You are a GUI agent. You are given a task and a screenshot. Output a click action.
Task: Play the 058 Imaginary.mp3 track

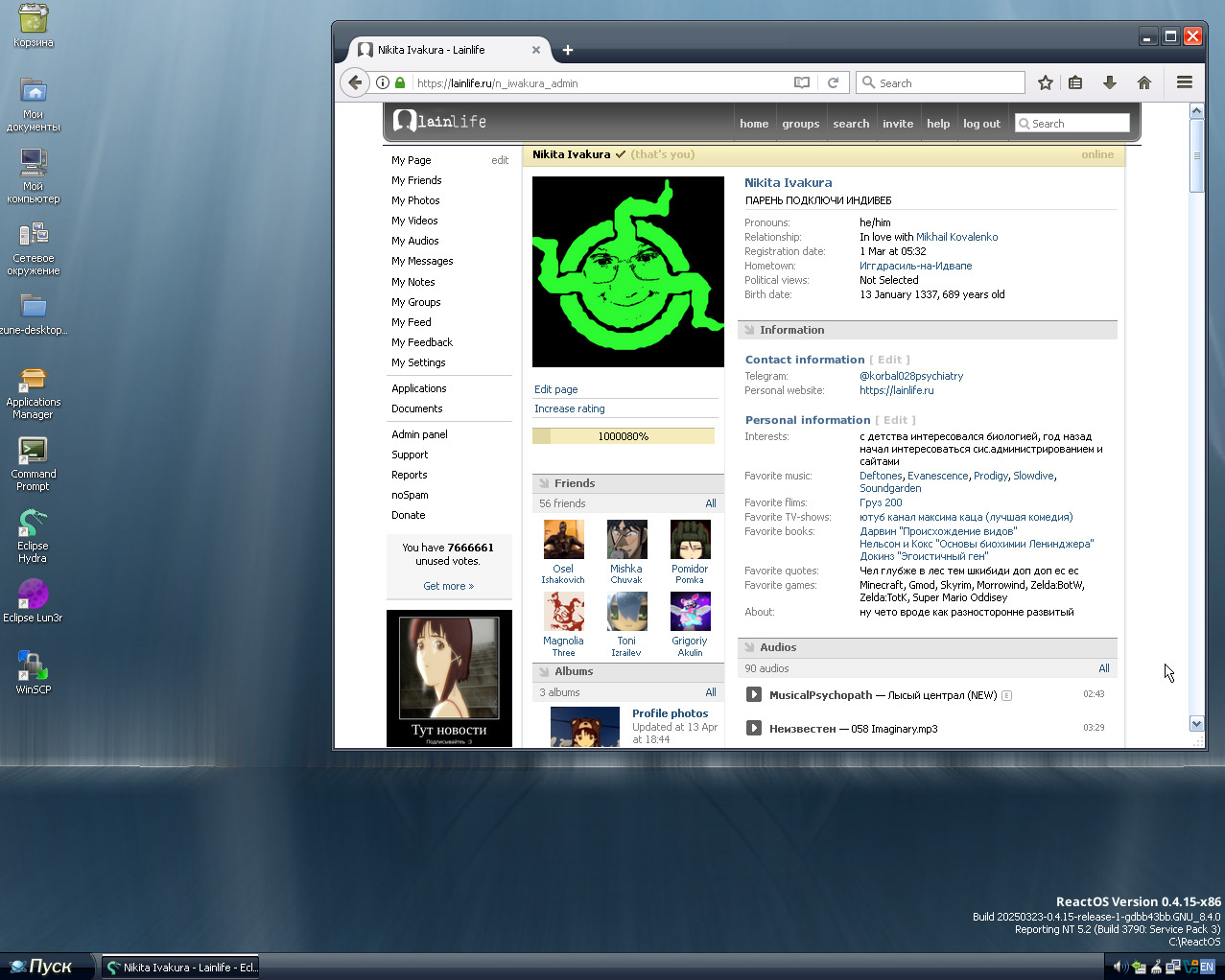(x=754, y=729)
